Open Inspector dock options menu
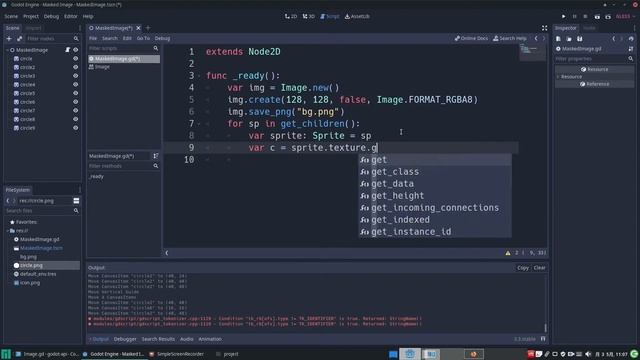Screen dimensions: 640x360 (634, 28)
